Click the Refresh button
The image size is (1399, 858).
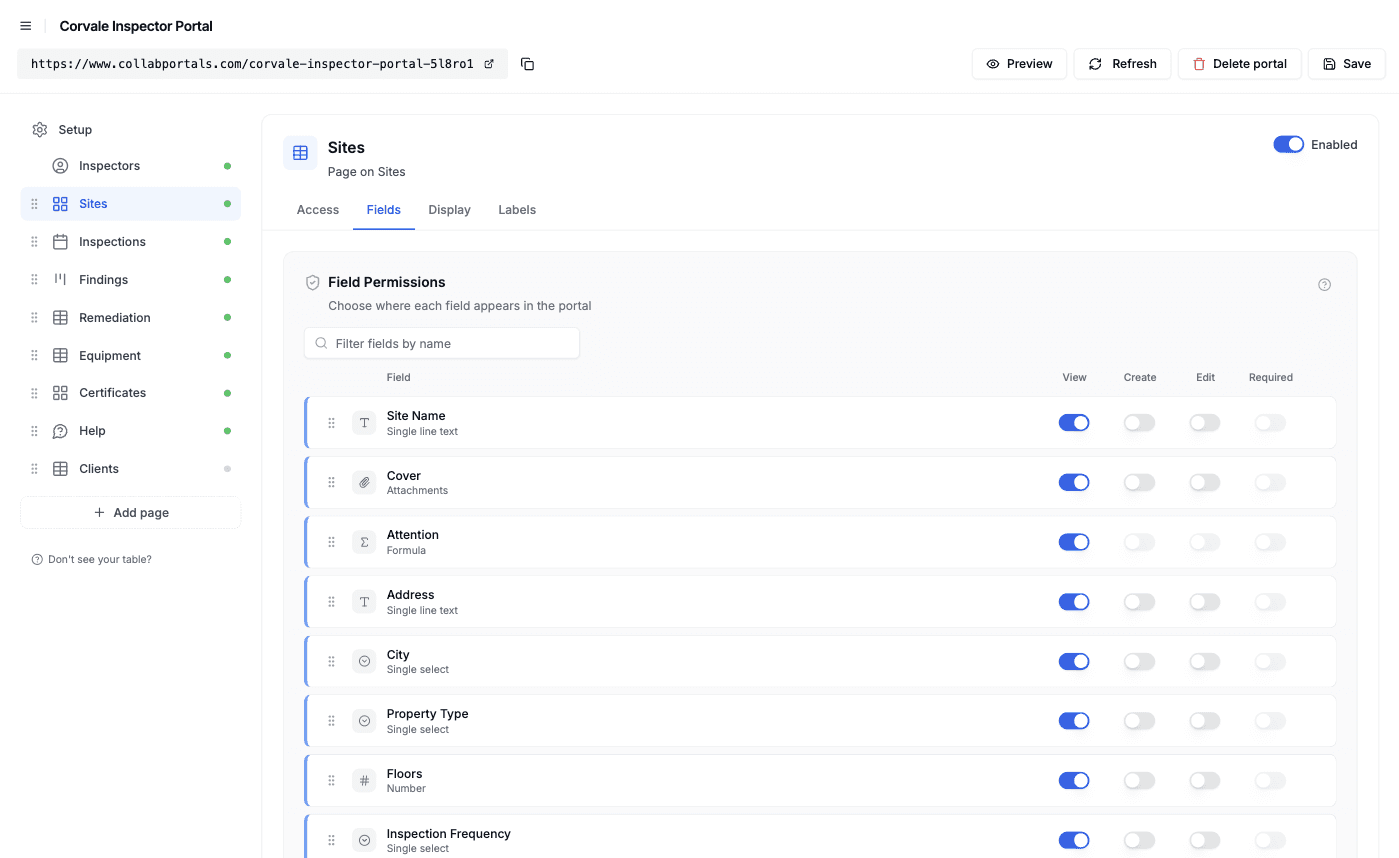point(1122,64)
